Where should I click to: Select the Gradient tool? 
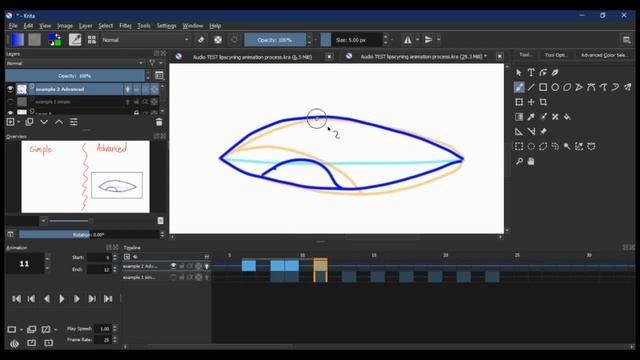click(519, 117)
